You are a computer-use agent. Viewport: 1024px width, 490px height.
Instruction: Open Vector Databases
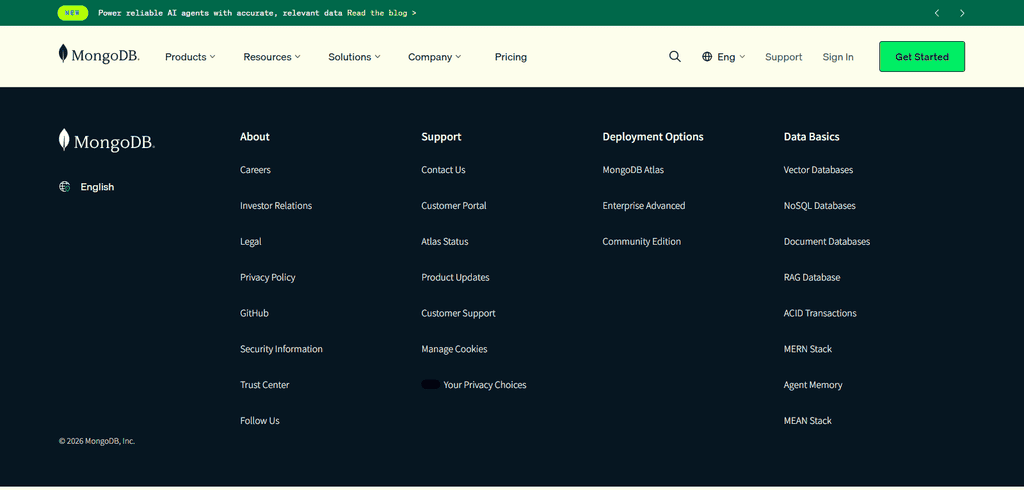(818, 170)
